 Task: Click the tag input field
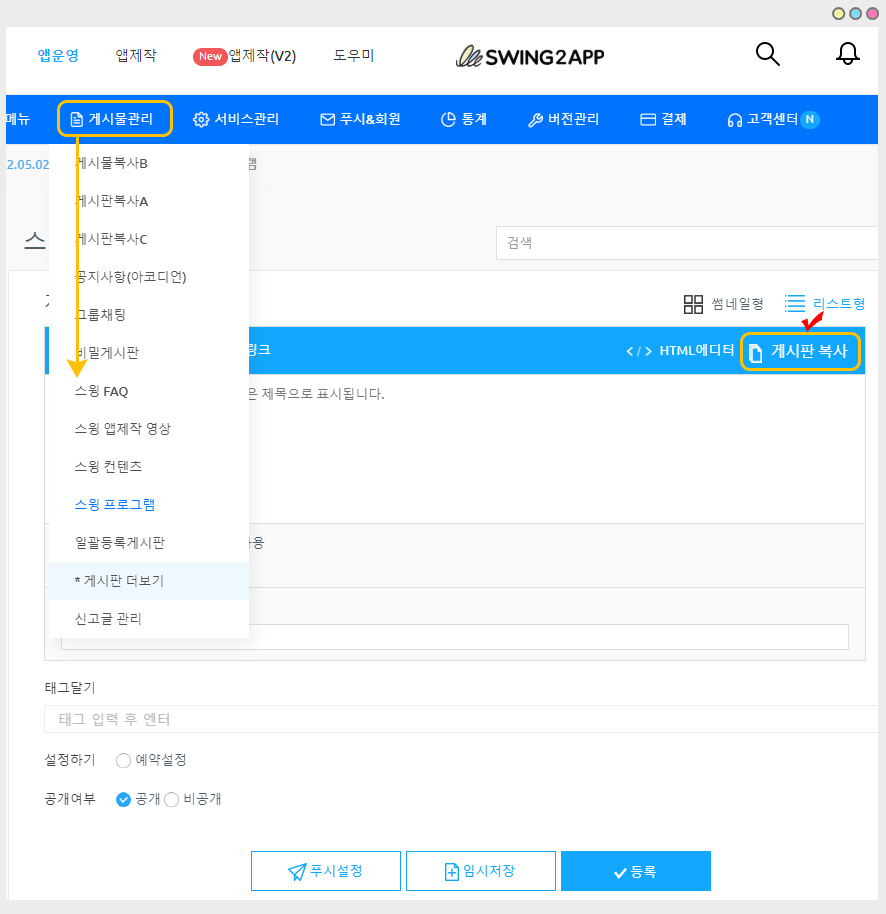[x=460, y=719]
